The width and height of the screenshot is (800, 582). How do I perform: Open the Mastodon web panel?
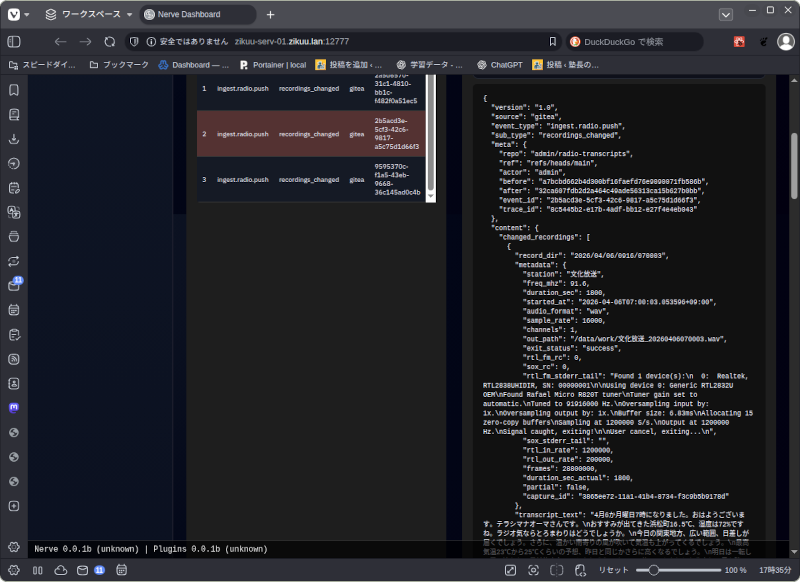(x=14, y=408)
